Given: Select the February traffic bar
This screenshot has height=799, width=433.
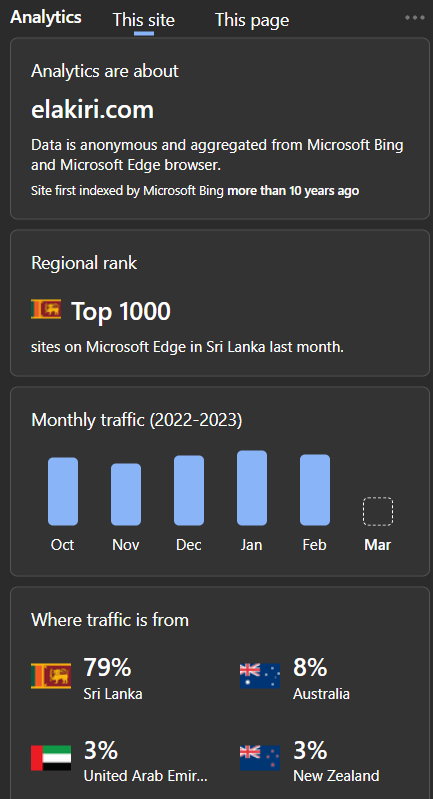Looking at the screenshot, I should [x=315, y=490].
